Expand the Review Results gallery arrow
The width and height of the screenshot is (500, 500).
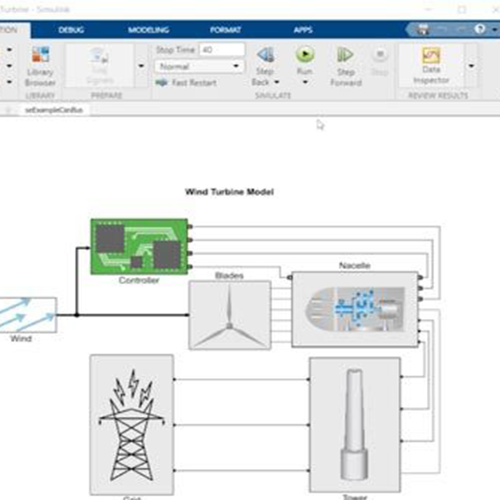point(471,66)
